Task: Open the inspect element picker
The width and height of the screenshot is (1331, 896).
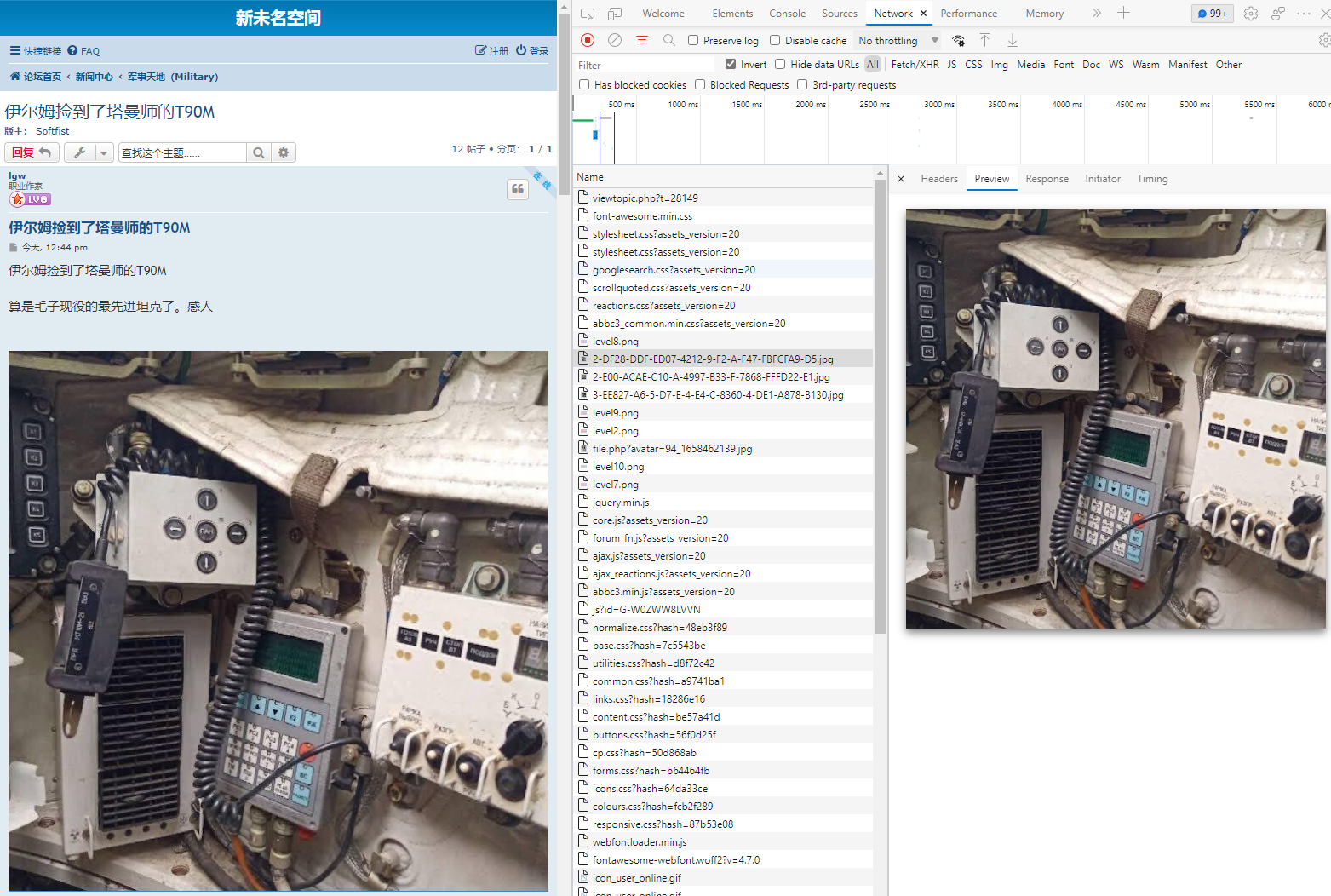Action: pos(588,14)
